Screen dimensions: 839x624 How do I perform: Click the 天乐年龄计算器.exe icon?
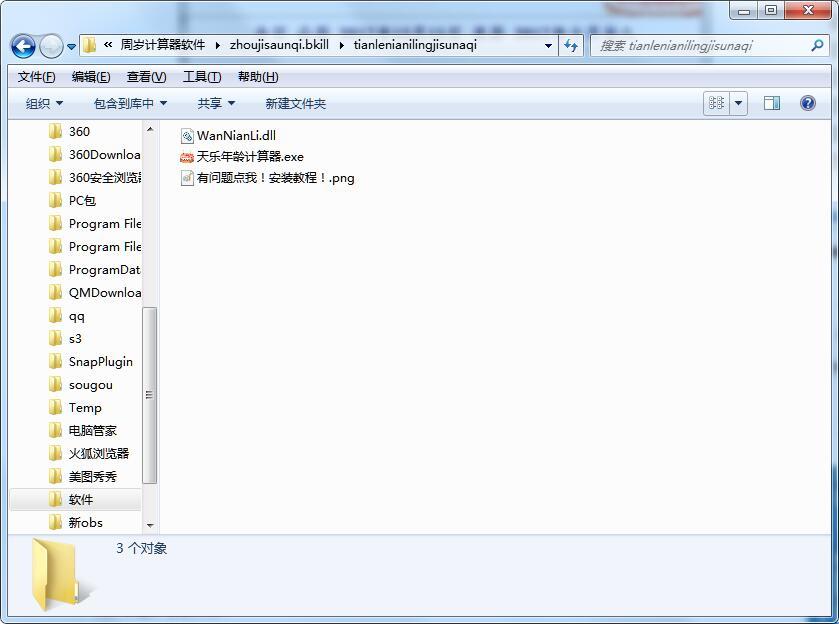[x=187, y=157]
